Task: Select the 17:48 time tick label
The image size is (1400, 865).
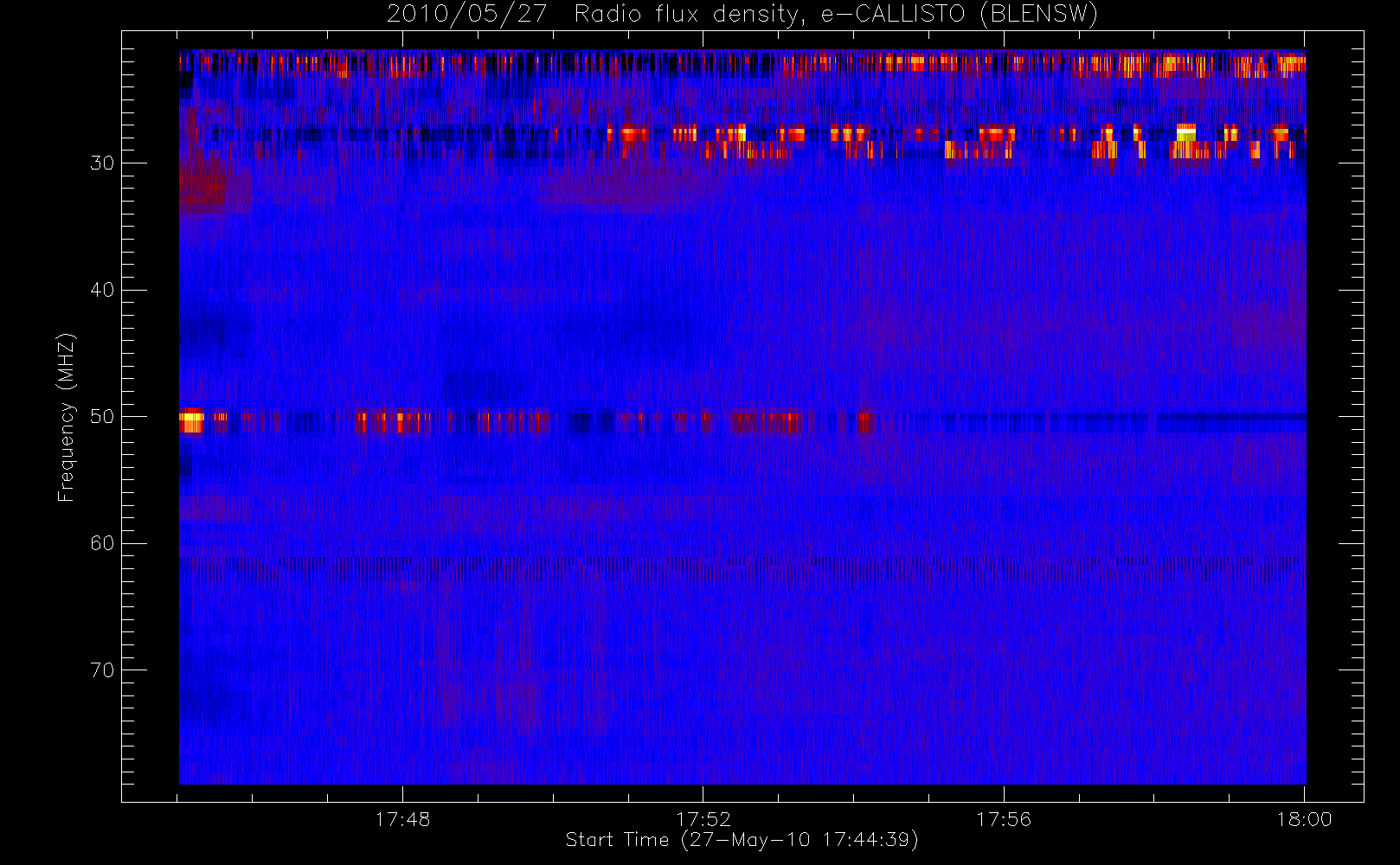Action: point(402,819)
